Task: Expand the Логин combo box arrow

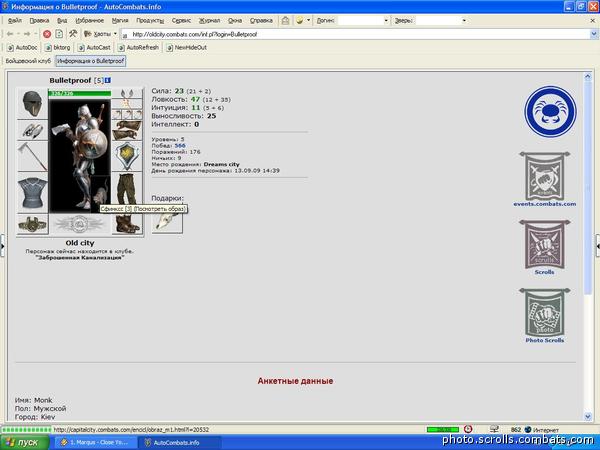Action: pyautogui.click(x=386, y=20)
